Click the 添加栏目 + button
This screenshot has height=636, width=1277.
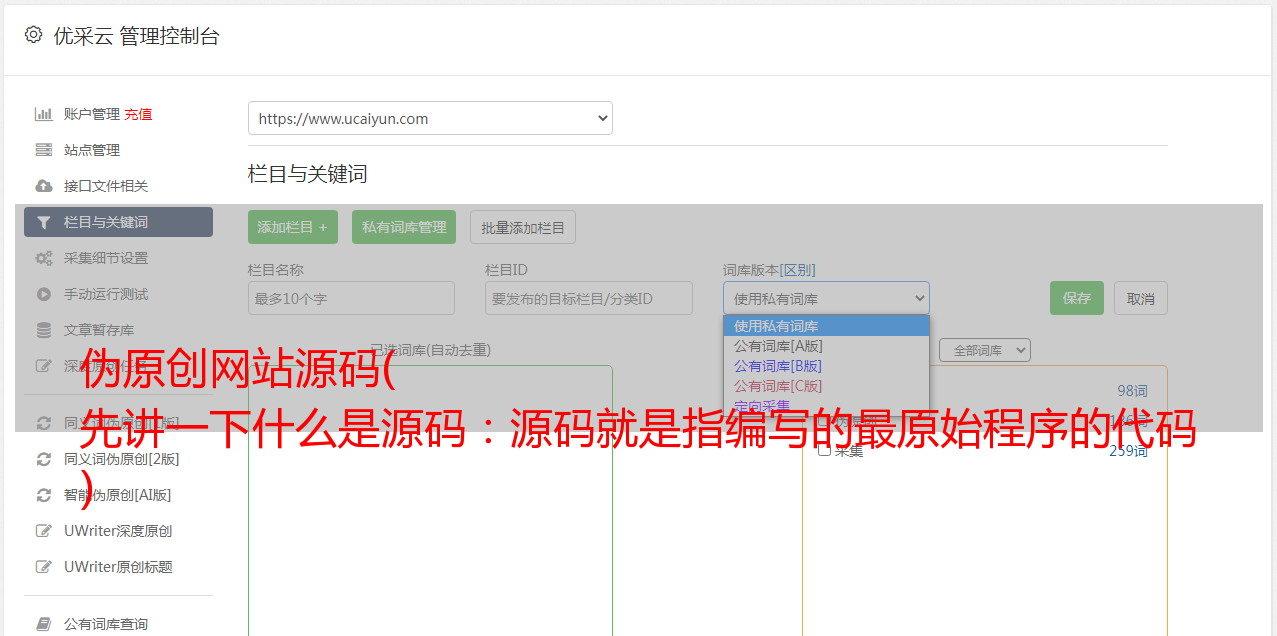(293, 227)
